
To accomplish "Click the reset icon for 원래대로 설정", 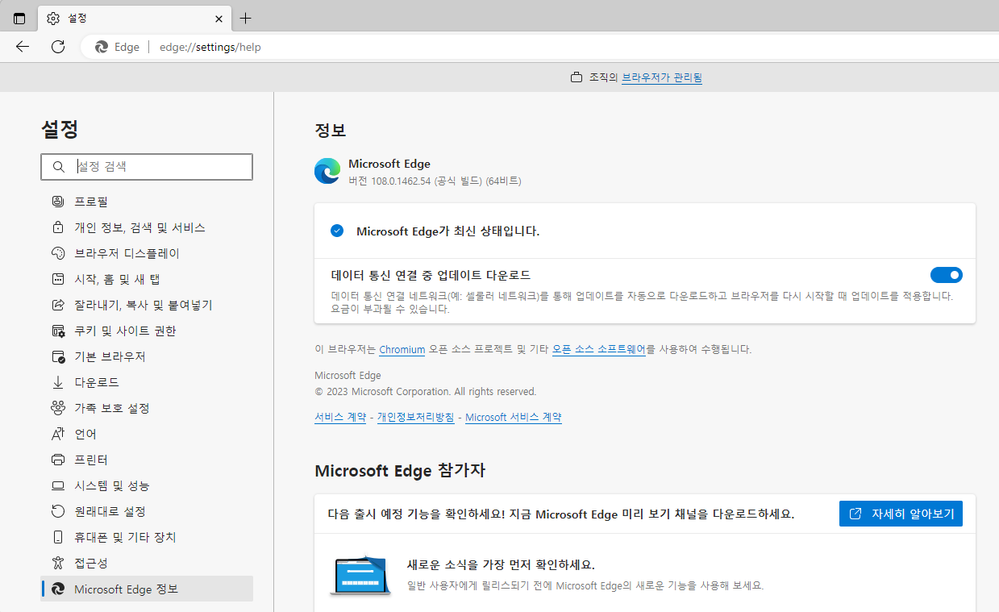I will click(x=58, y=511).
